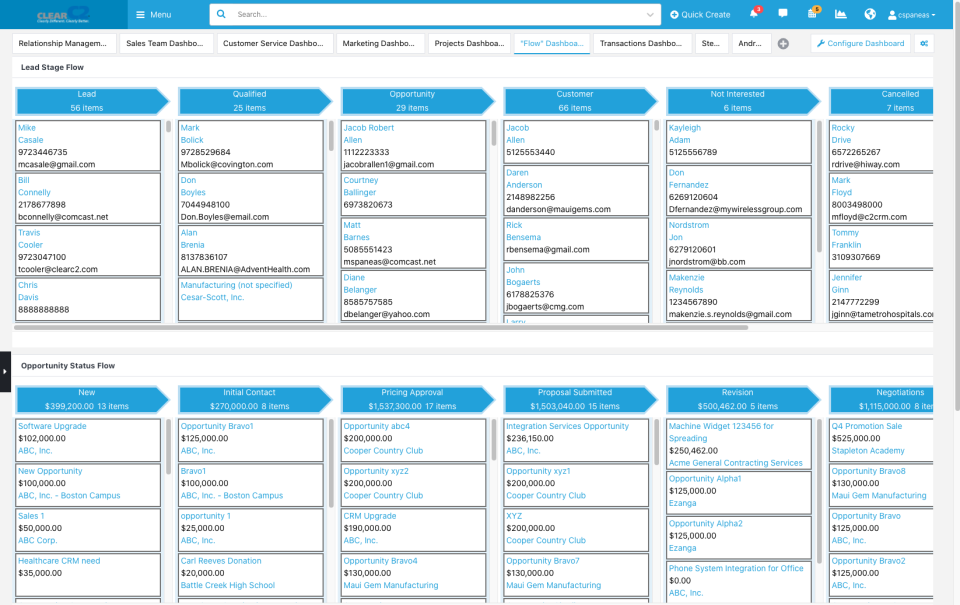Switch to Projects Dashboard tab

click(470, 43)
